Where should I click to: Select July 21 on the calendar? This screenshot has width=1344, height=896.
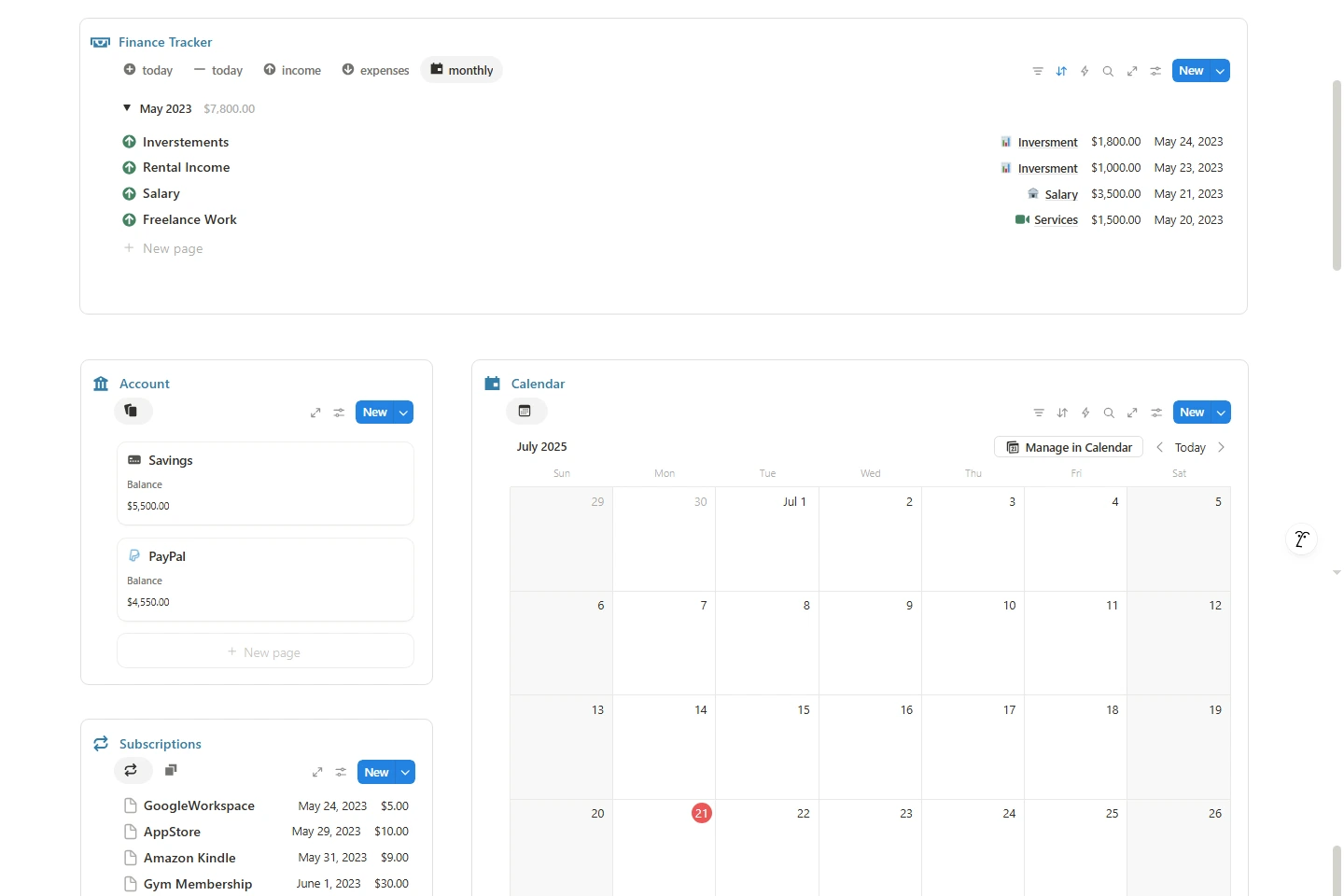click(701, 813)
